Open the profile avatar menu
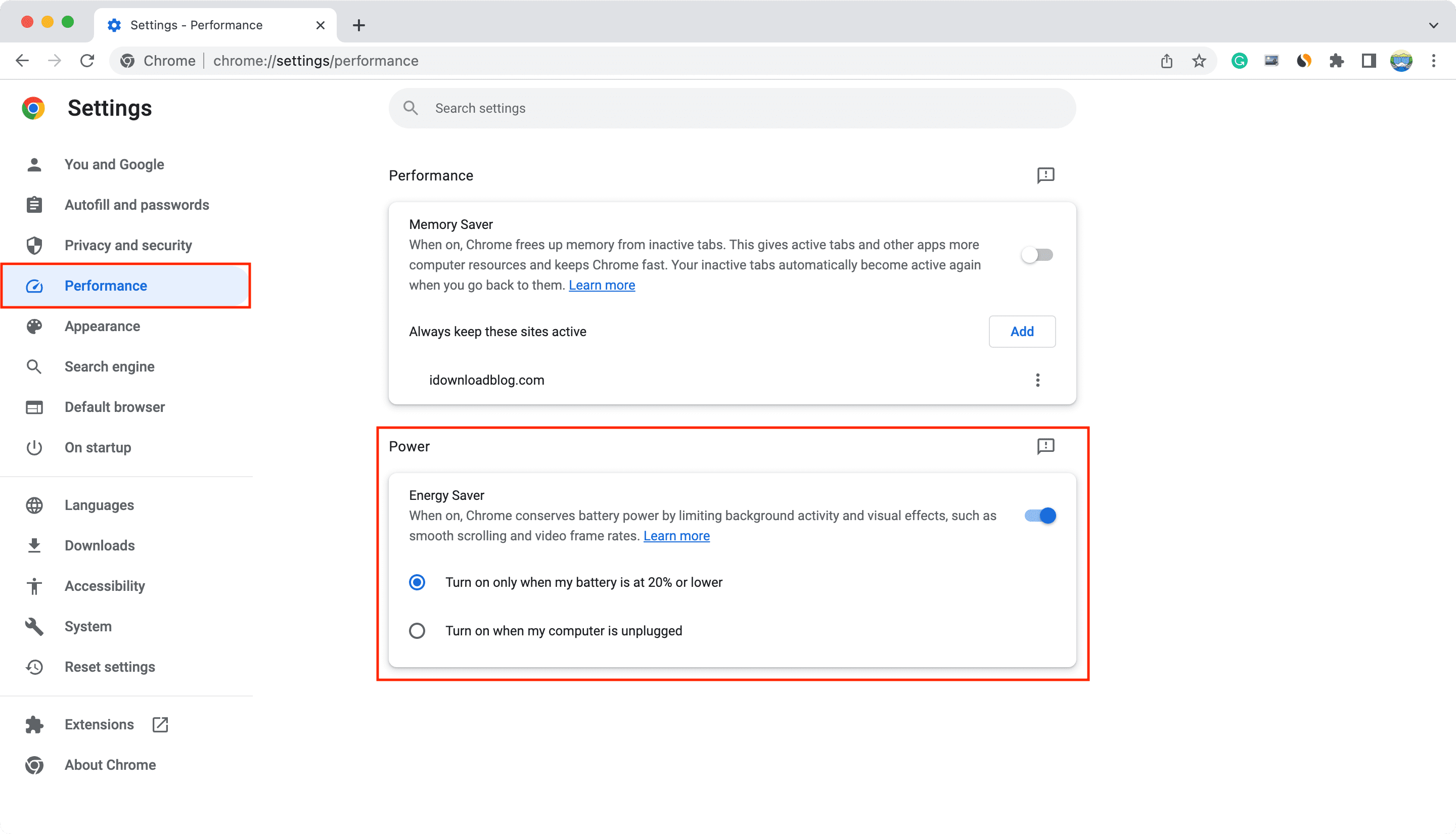1456x834 pixels. (x=1401, y=61)
